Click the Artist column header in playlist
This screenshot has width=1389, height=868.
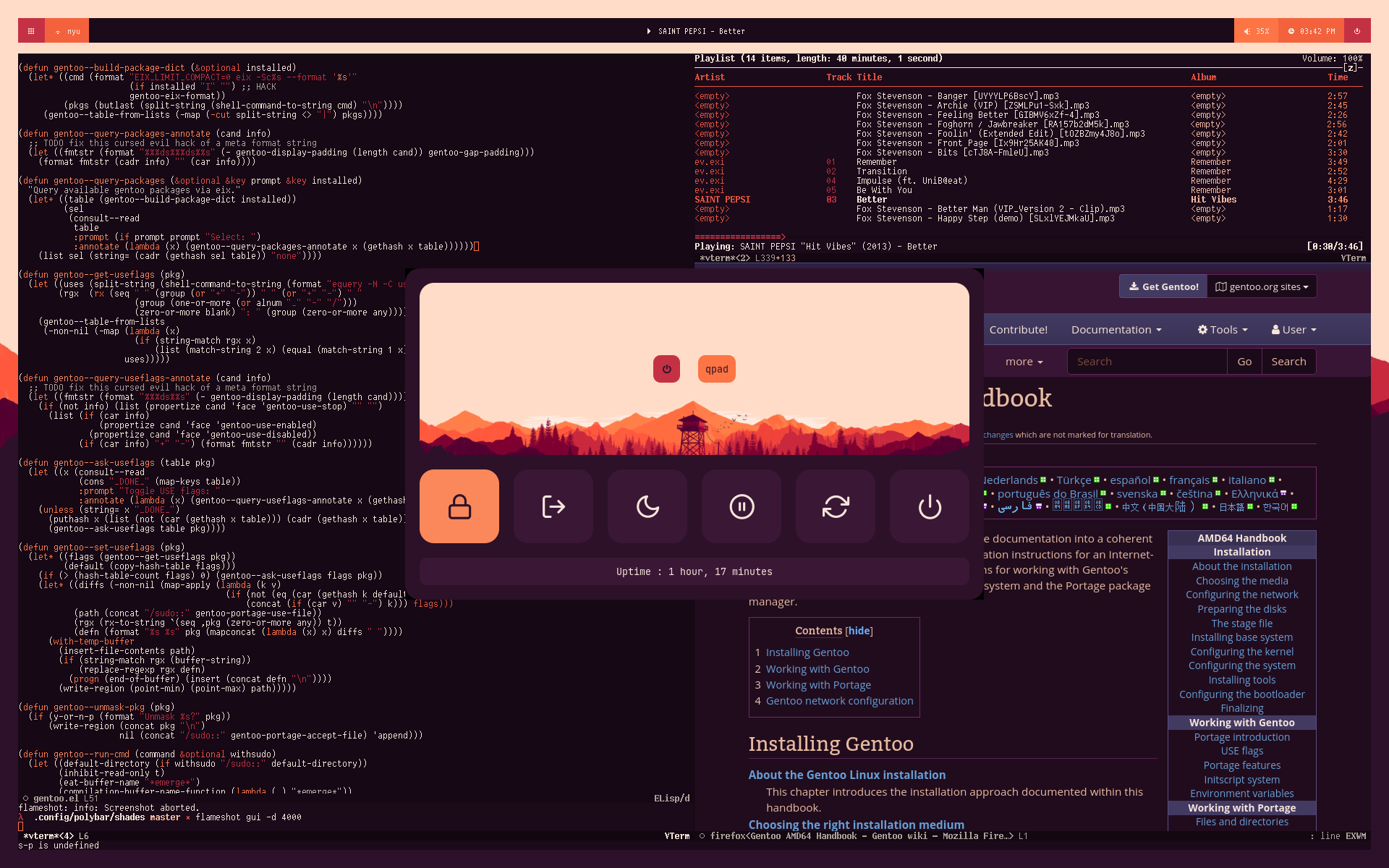710,77
